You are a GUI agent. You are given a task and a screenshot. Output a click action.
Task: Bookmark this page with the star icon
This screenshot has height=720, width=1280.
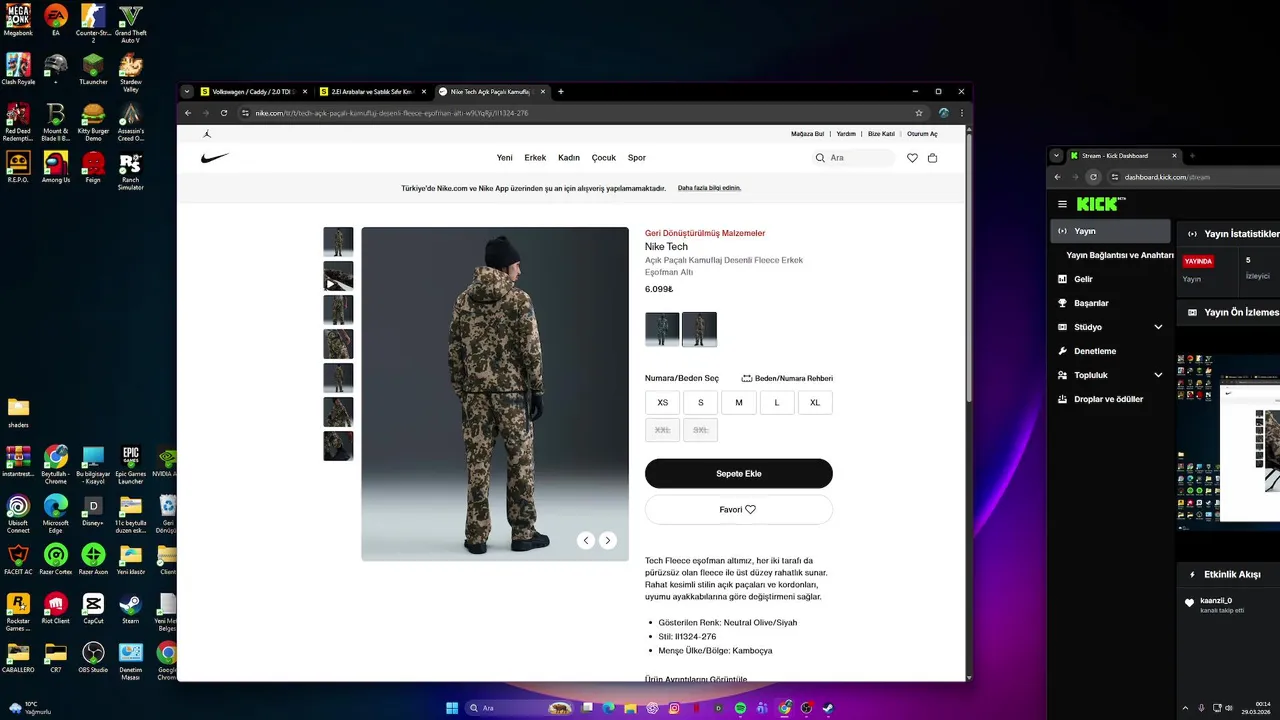[919, 113]
